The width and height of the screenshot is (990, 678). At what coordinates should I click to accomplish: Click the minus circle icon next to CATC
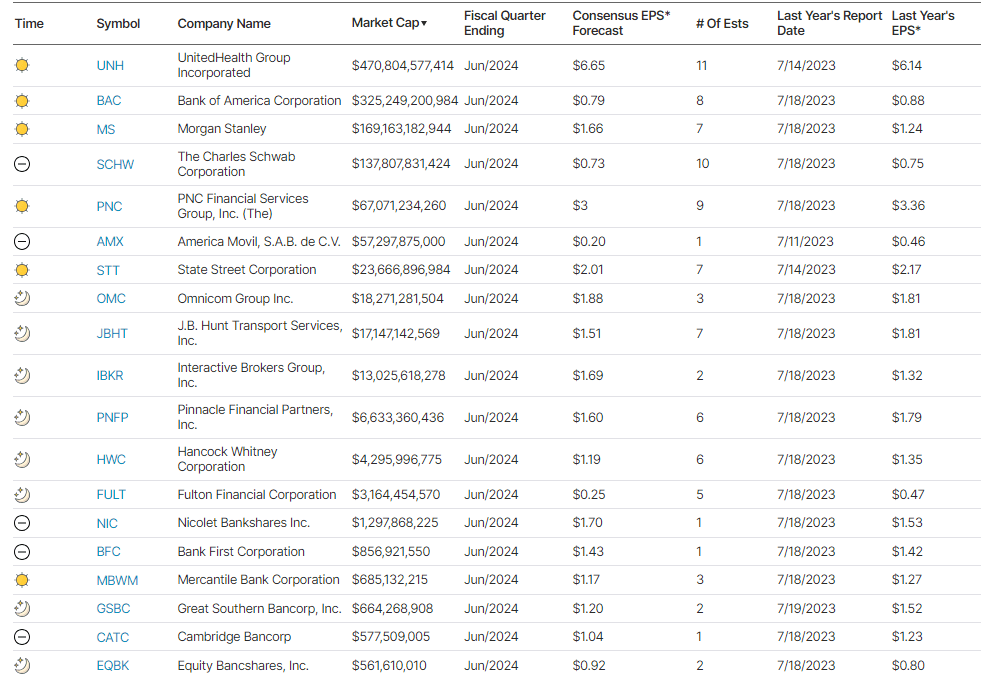point(22,637)
